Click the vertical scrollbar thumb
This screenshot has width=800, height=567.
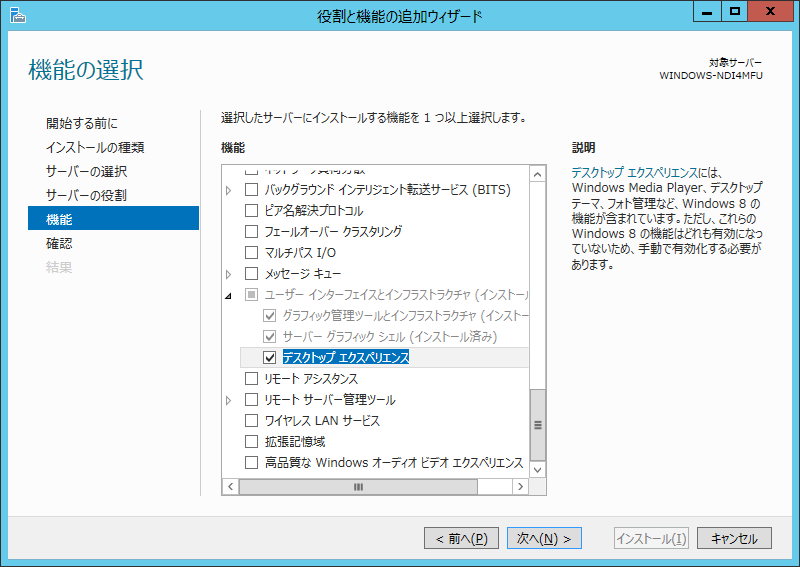click(x=537, y=424)
